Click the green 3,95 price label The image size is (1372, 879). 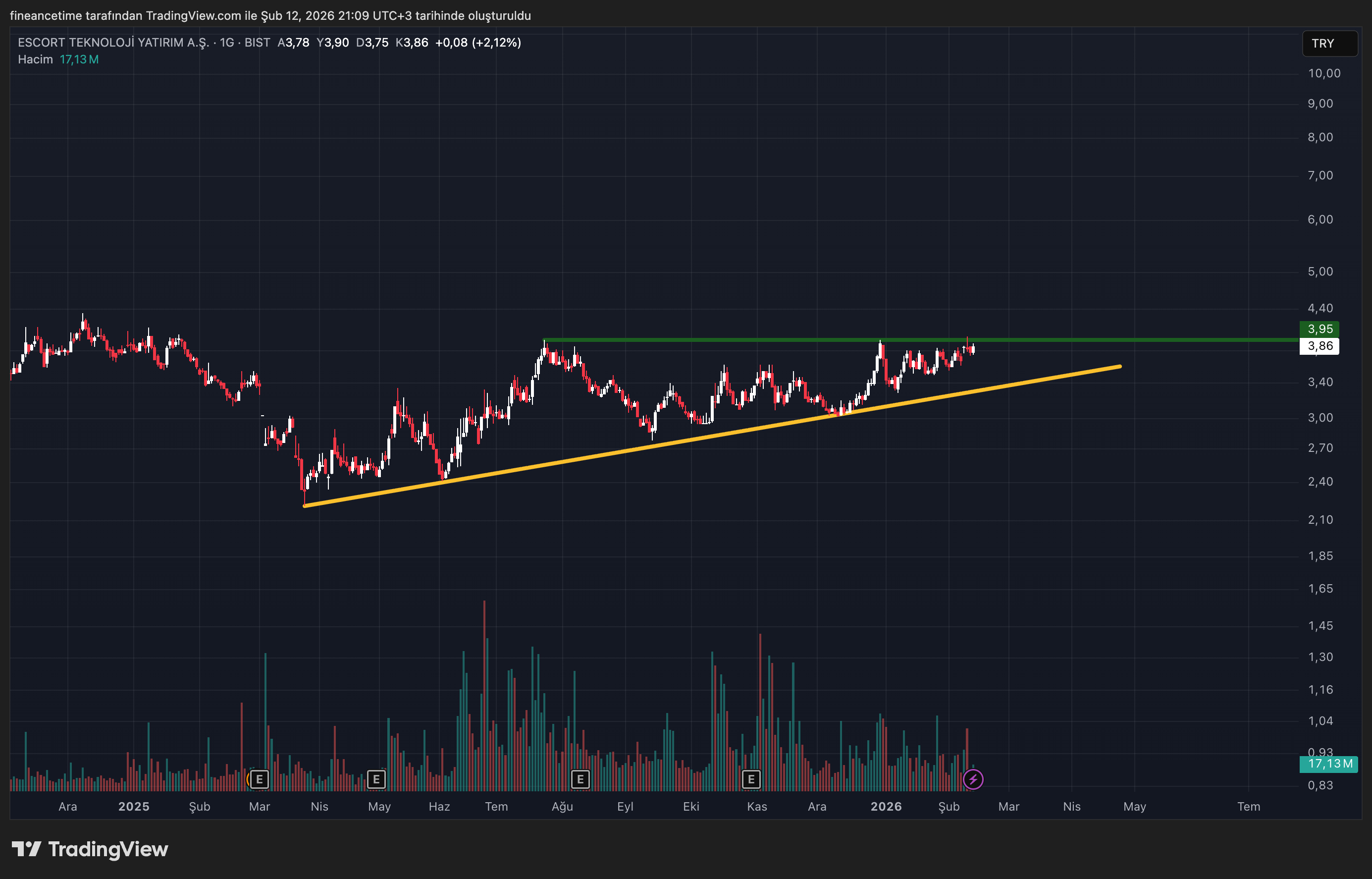[1319, 330]
